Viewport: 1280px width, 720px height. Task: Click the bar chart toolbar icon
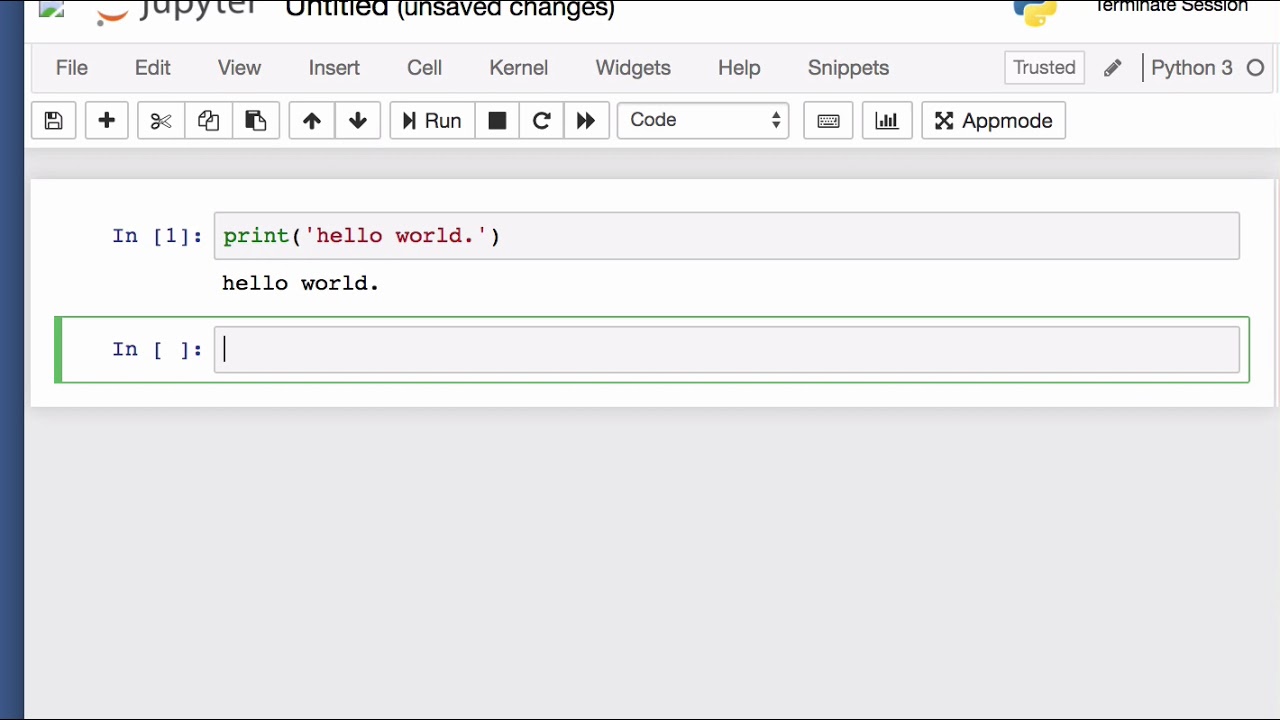click(887, 121)
